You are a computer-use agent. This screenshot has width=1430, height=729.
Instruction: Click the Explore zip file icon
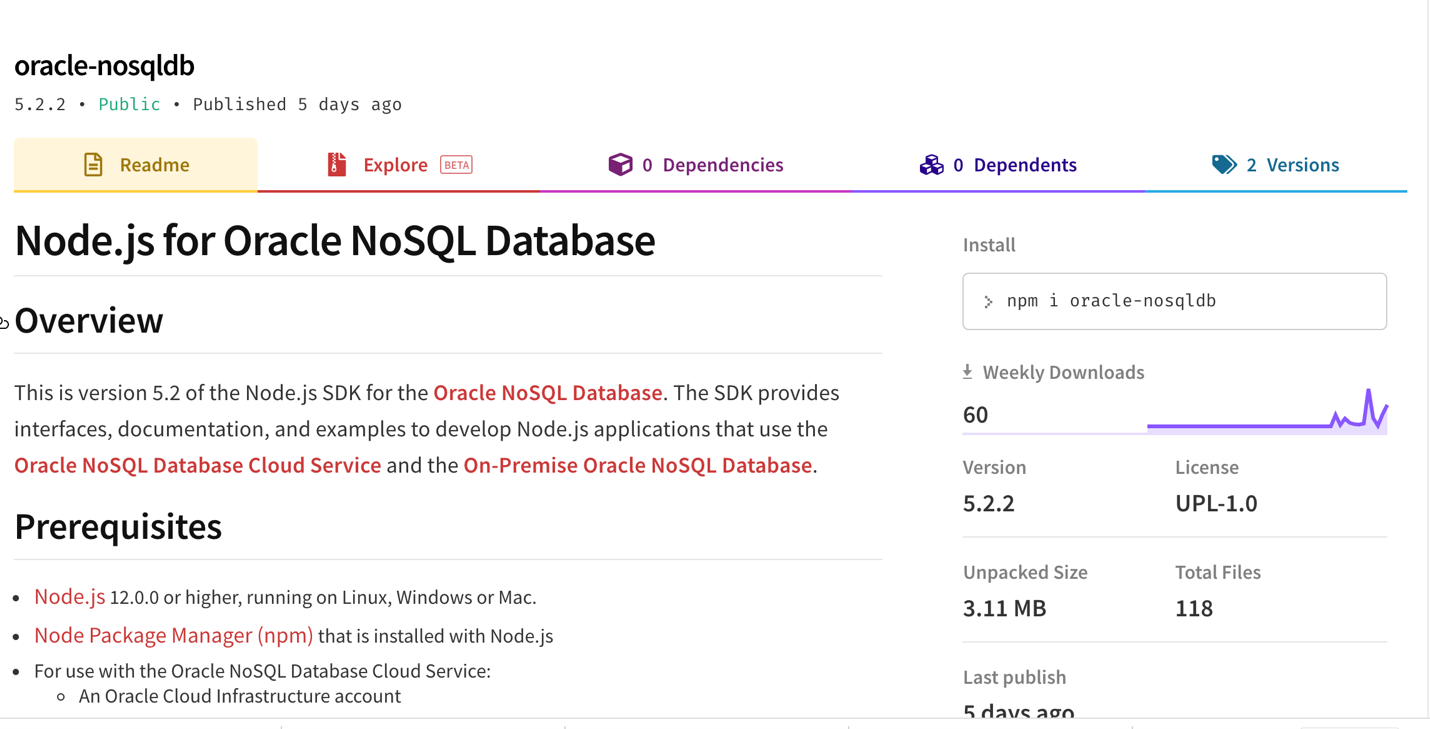pyautogui.click(x=337, y=165)
